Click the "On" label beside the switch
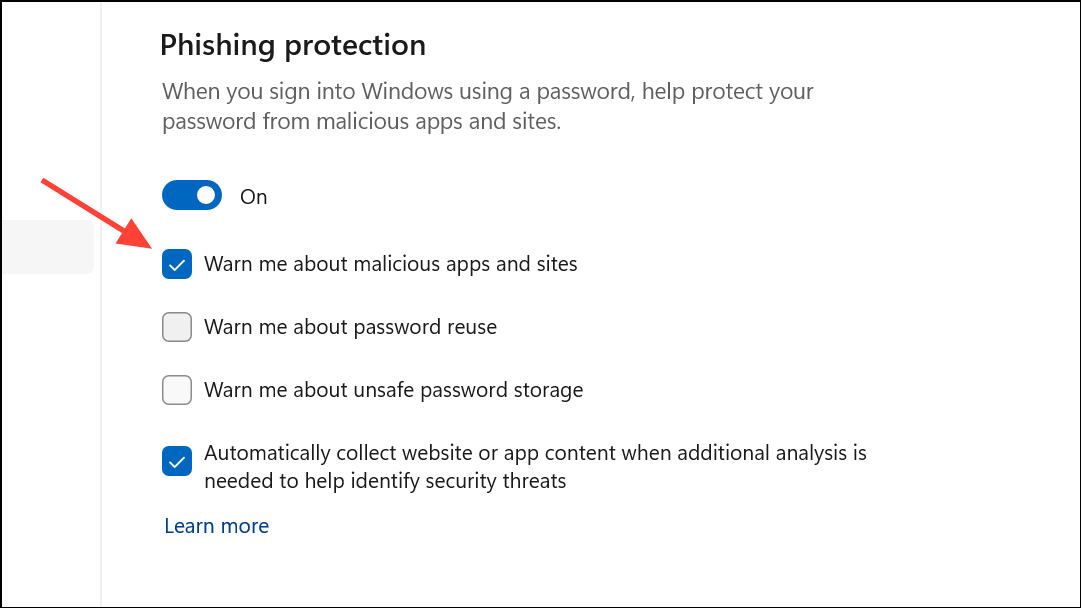Viewport: 1081px width, 608px height. (x=254, y=197)
